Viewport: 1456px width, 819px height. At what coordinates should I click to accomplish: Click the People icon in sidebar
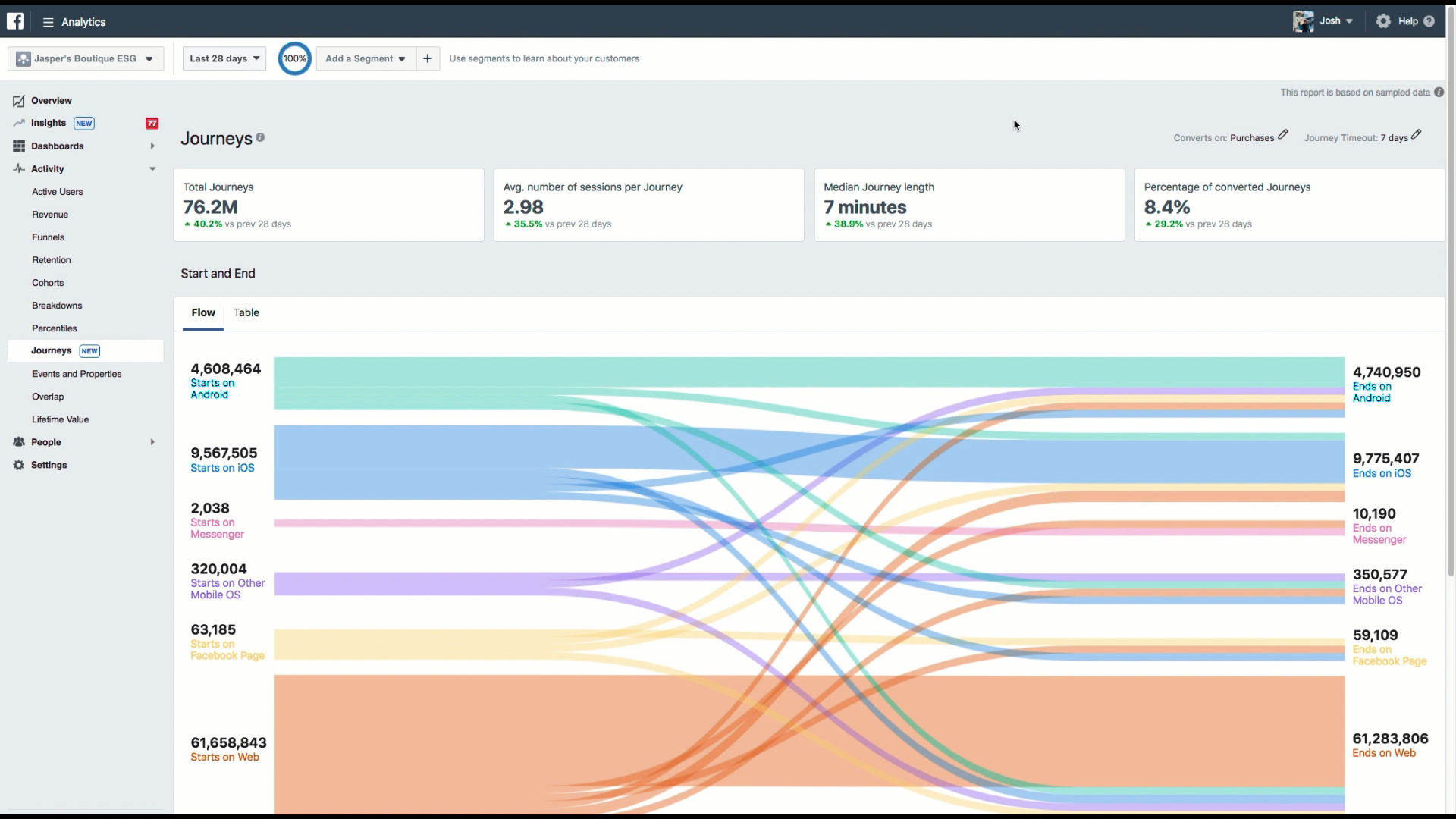coord(18,441)
